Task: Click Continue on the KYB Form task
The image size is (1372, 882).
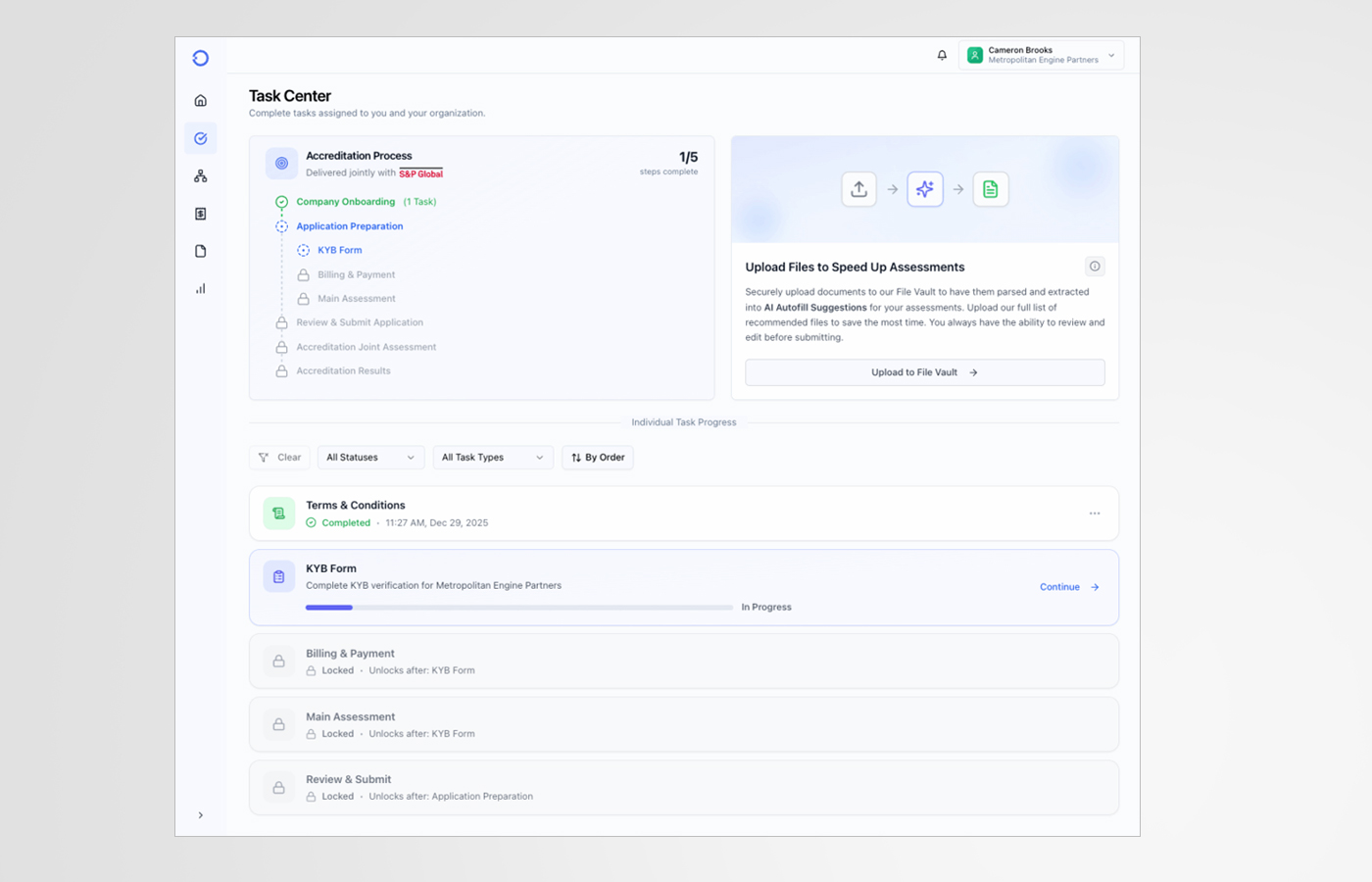Action: pyautogui.click(x=1067, y=586)
